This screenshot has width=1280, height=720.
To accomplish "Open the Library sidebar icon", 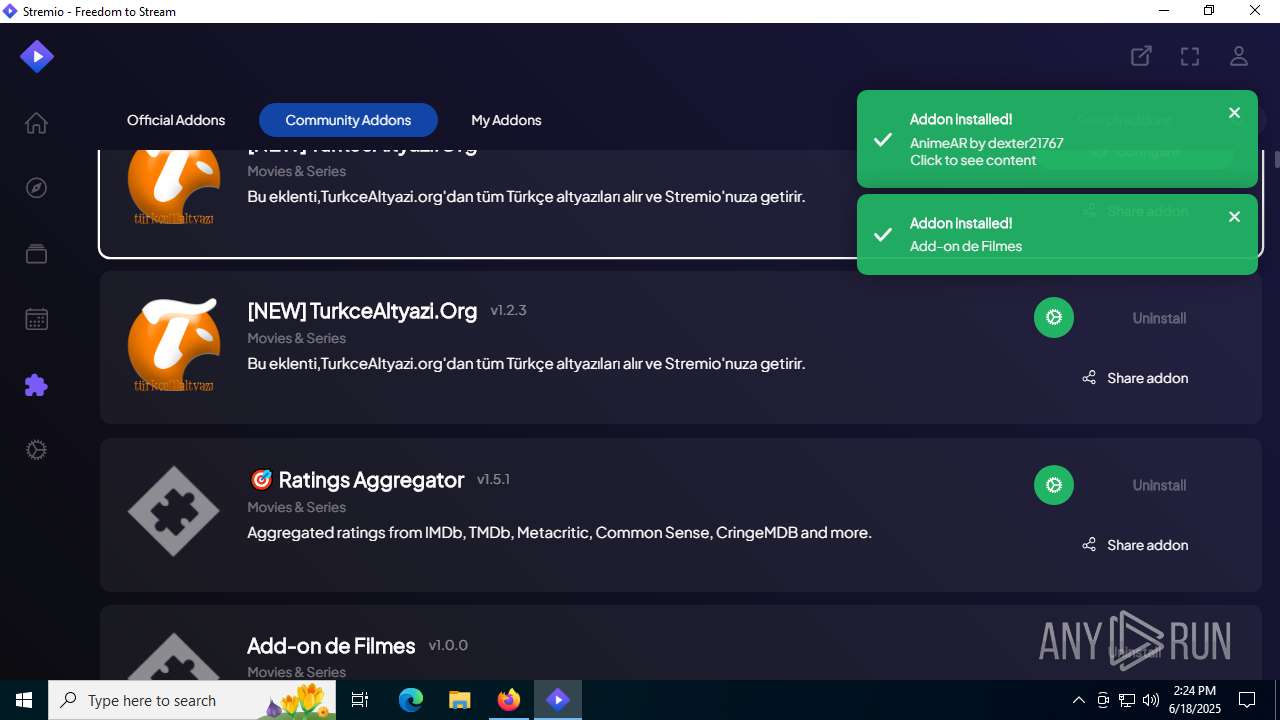I will point(36,254).
